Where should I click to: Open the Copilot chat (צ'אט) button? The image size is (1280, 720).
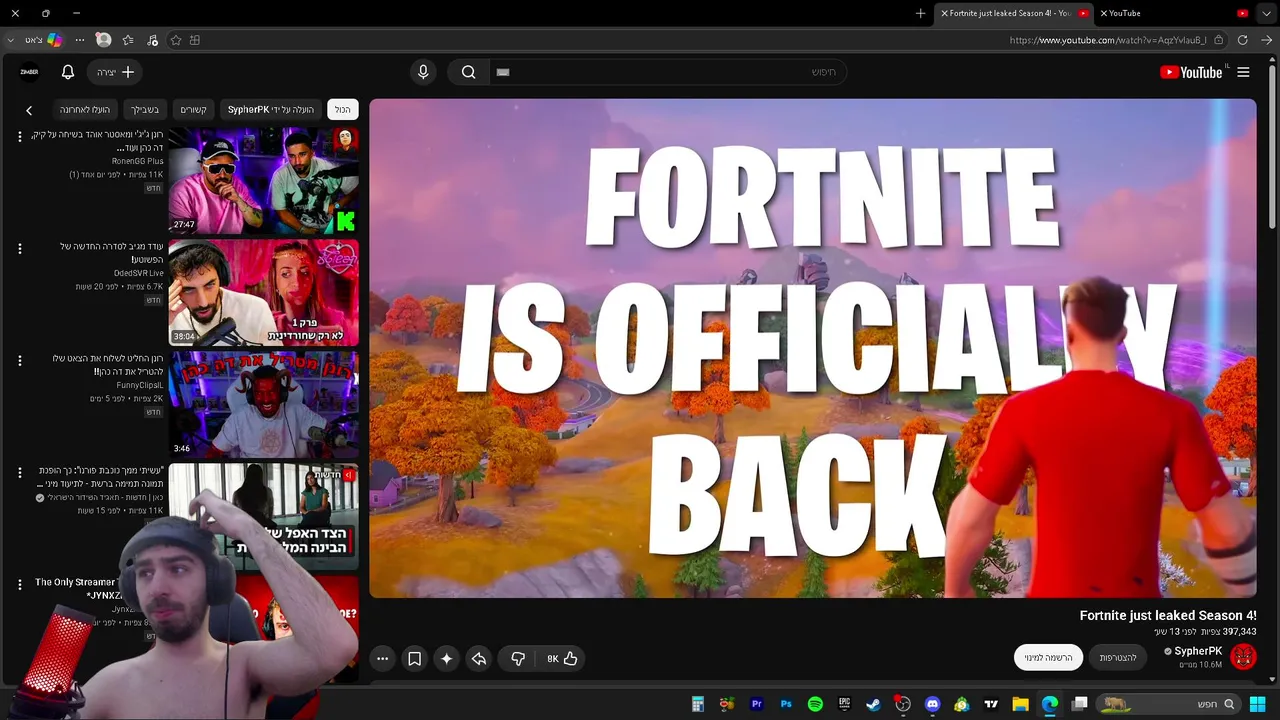coord(43,40)
